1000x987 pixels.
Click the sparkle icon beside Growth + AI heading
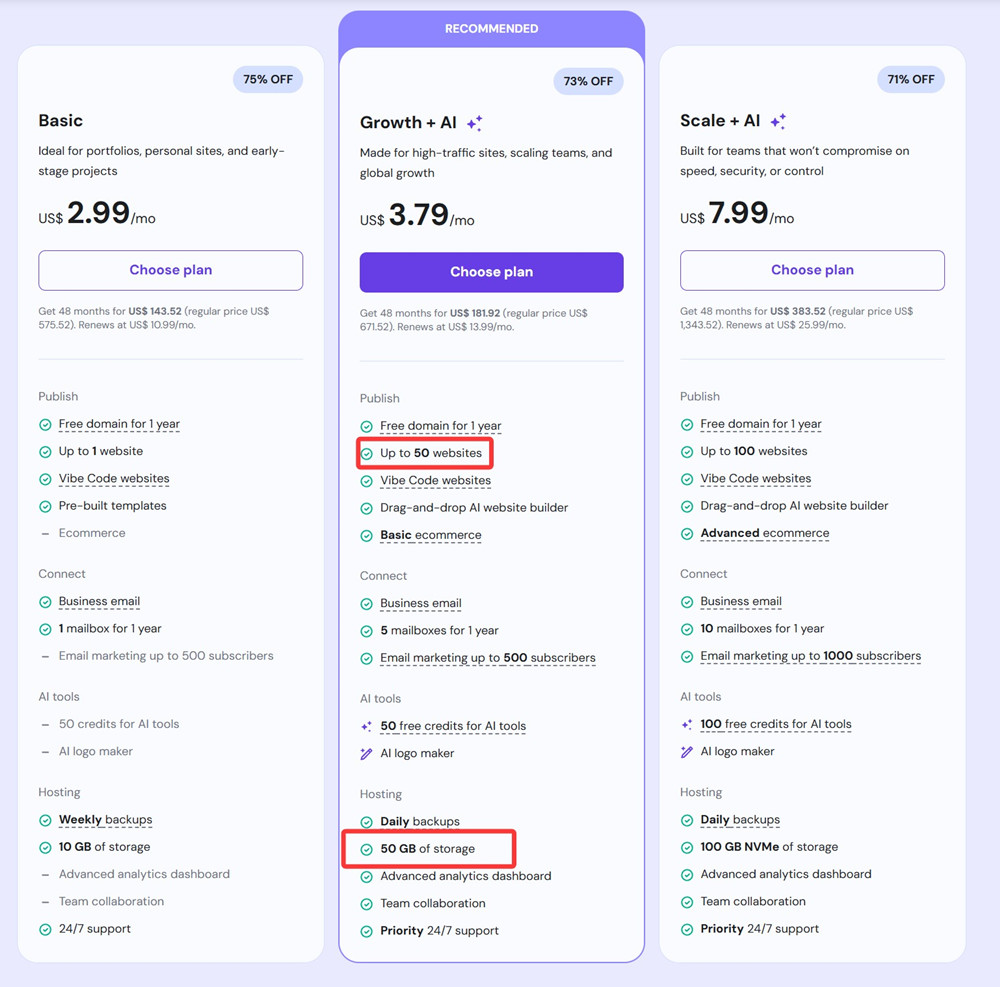pyautogui.click(x=475, y=123)
